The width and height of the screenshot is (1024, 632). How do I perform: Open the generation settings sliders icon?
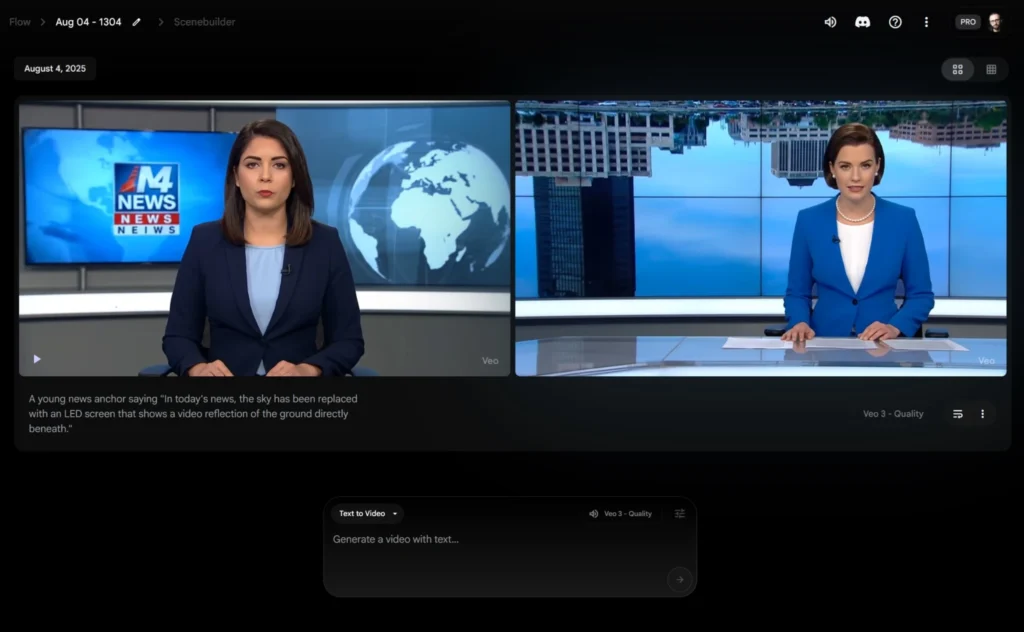680,514
